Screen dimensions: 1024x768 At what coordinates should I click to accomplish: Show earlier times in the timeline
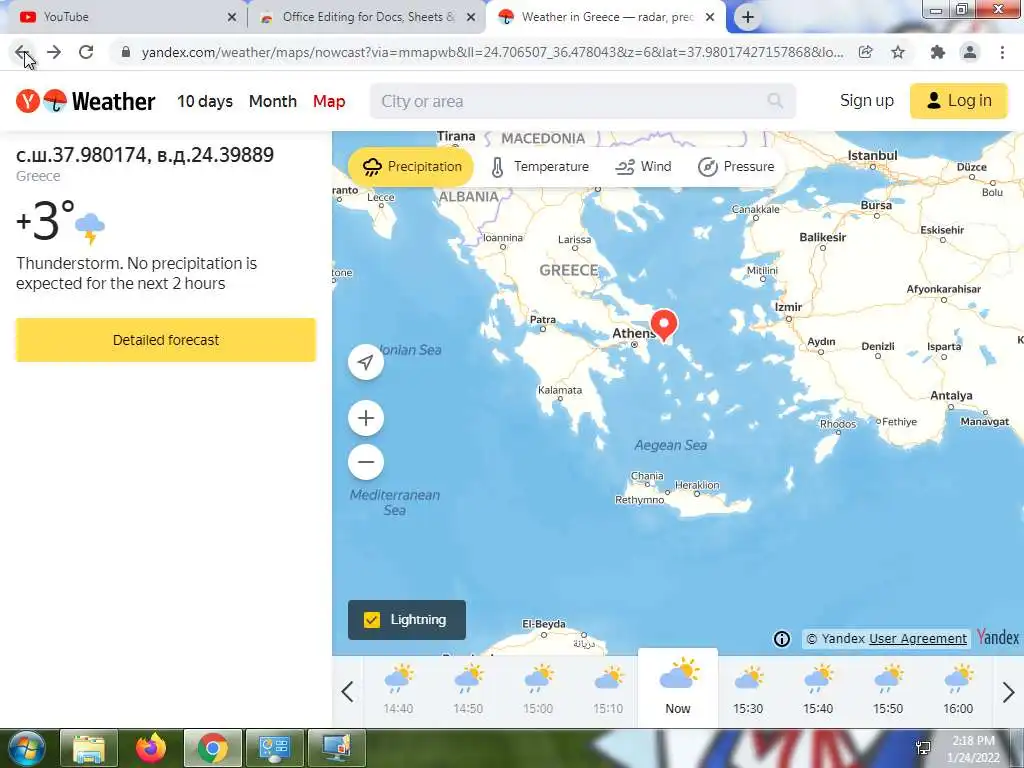click(347, 692)
